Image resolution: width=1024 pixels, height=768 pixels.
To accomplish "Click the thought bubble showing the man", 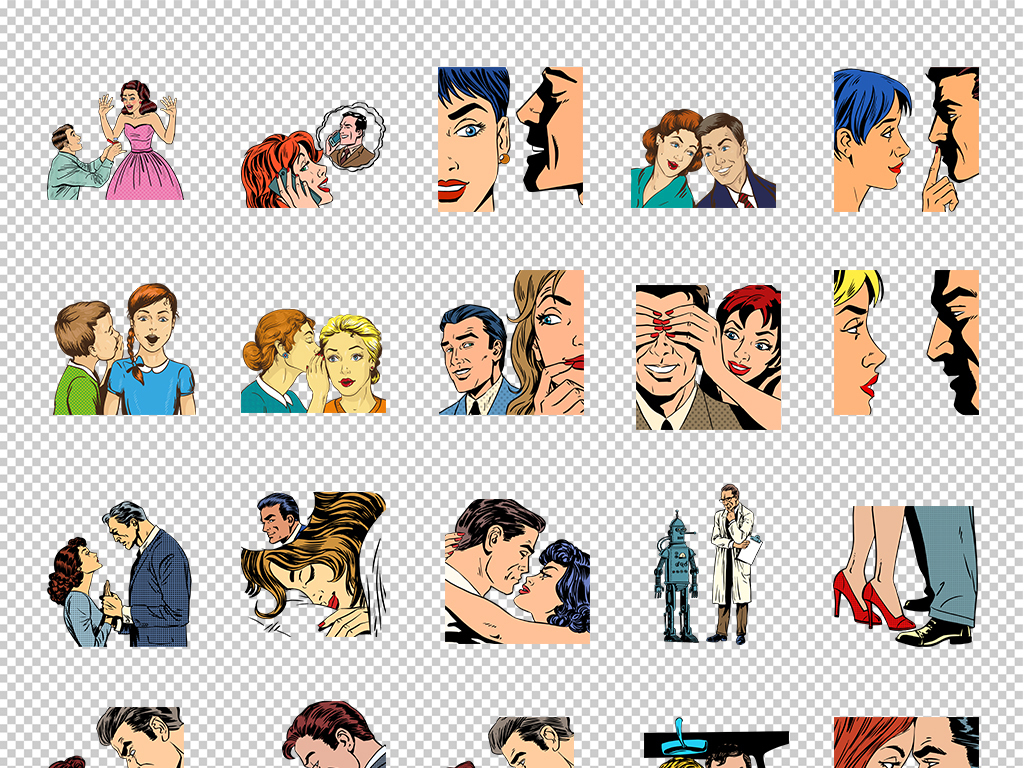I will click(x=352, y=138).
